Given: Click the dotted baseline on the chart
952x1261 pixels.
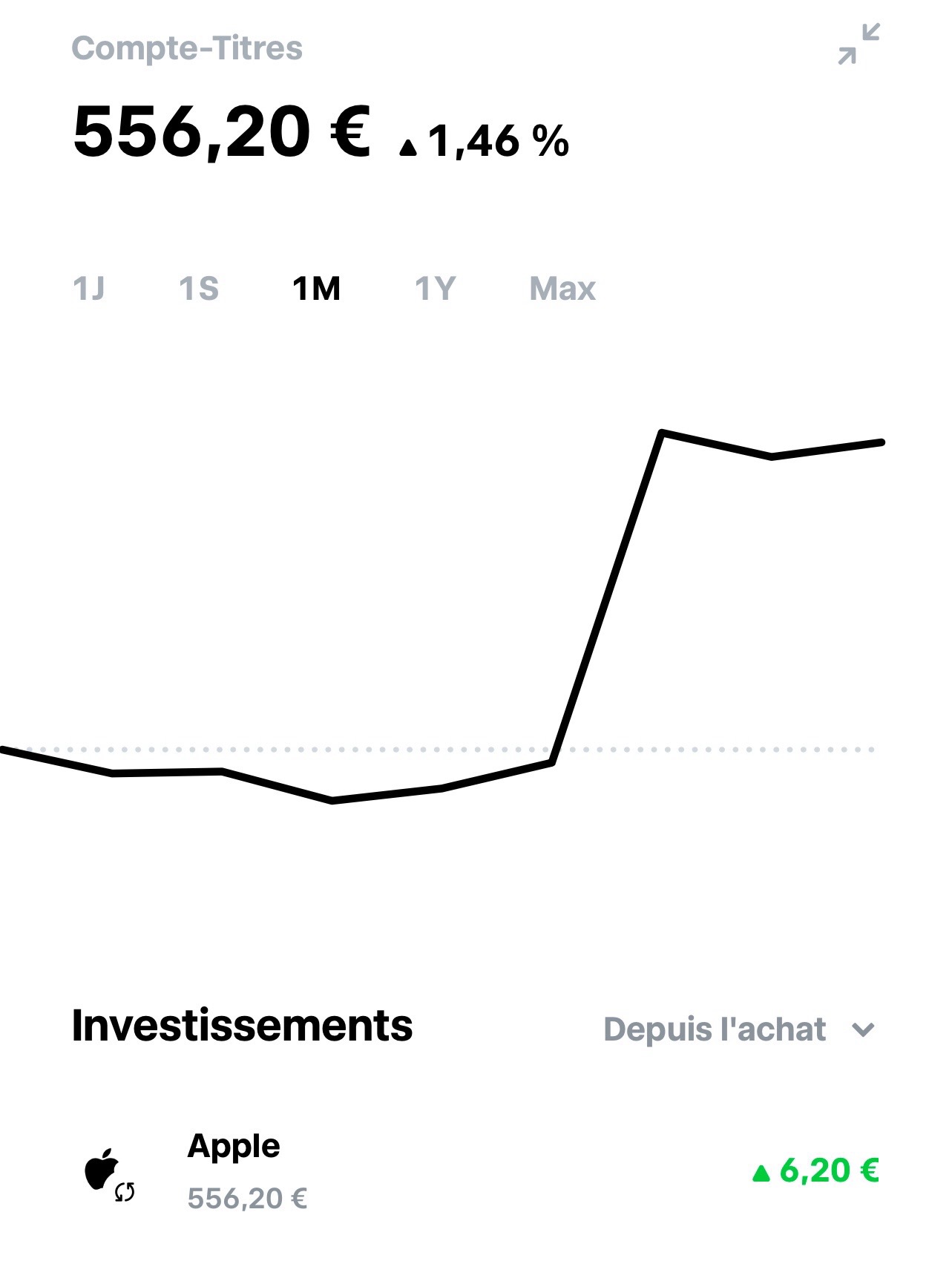Looking at the screenshot, I should (x=712, y=750).
